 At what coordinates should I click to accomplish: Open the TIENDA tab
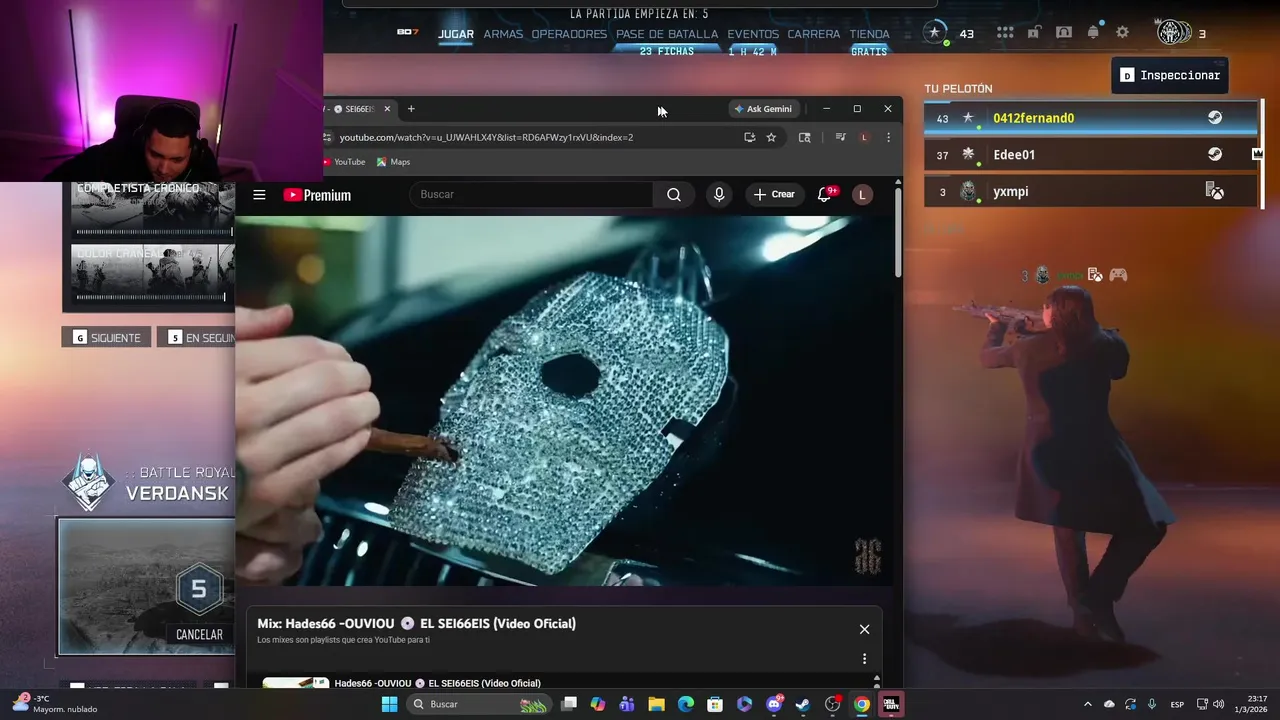pos(869,34)
